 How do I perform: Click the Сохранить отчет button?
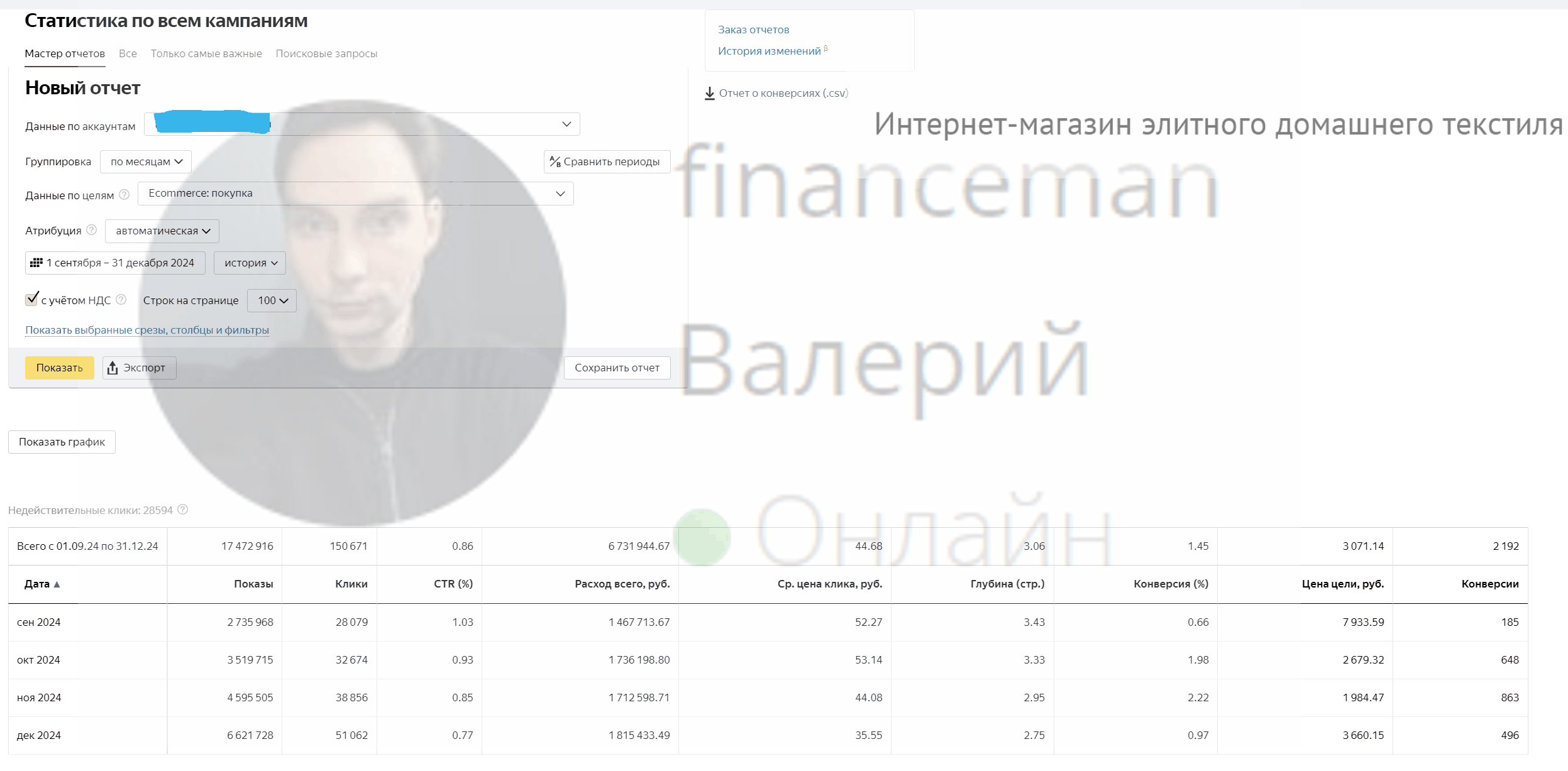pyautogui.click(x=617, y=368)
